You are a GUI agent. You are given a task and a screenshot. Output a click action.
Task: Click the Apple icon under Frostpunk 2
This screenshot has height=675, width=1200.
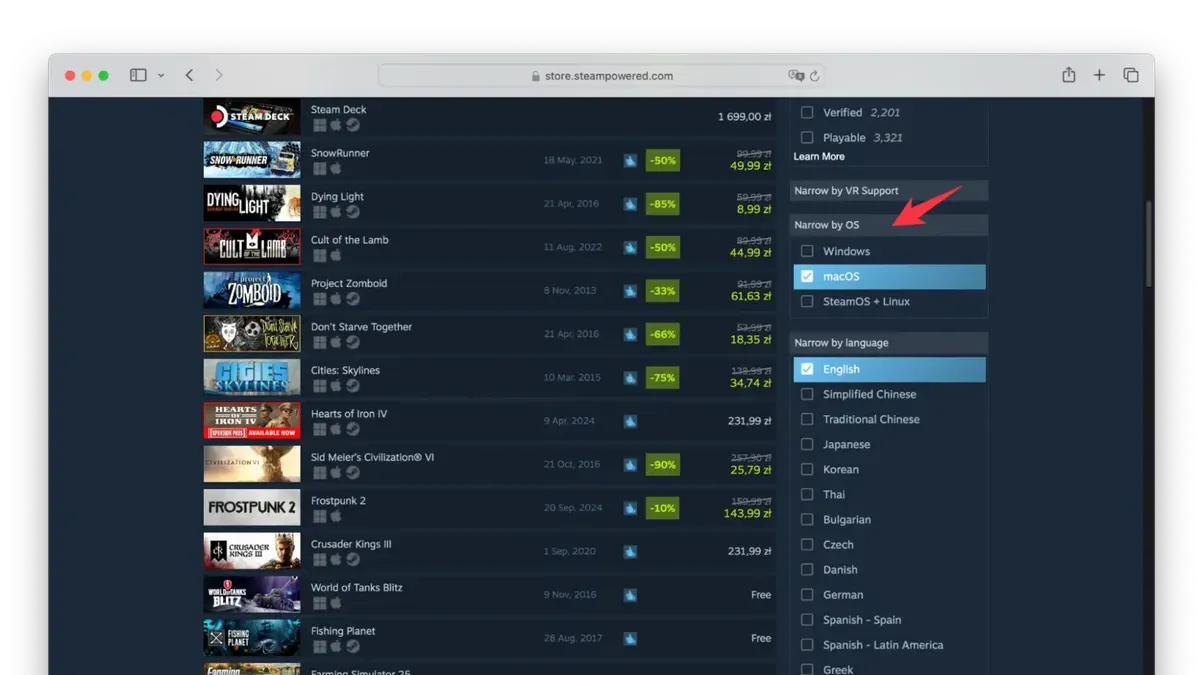pos(336,516)
